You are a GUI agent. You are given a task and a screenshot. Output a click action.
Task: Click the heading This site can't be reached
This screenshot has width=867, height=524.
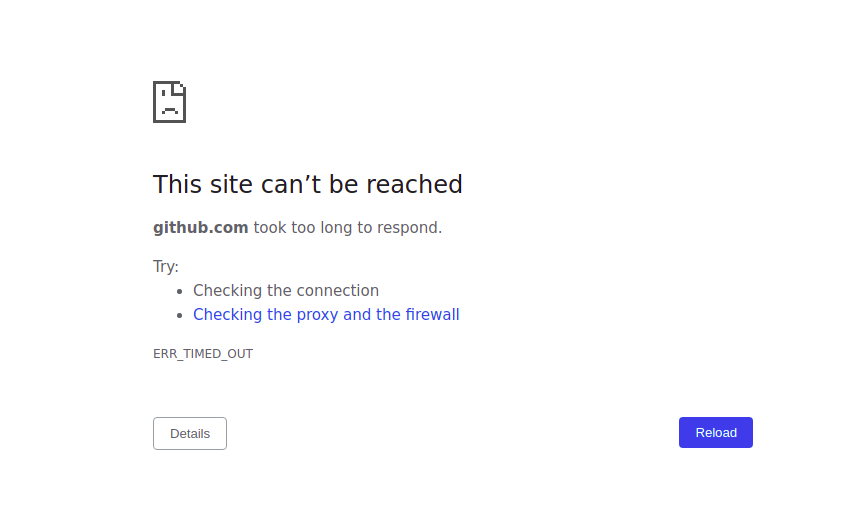click(x=307, y=184)
